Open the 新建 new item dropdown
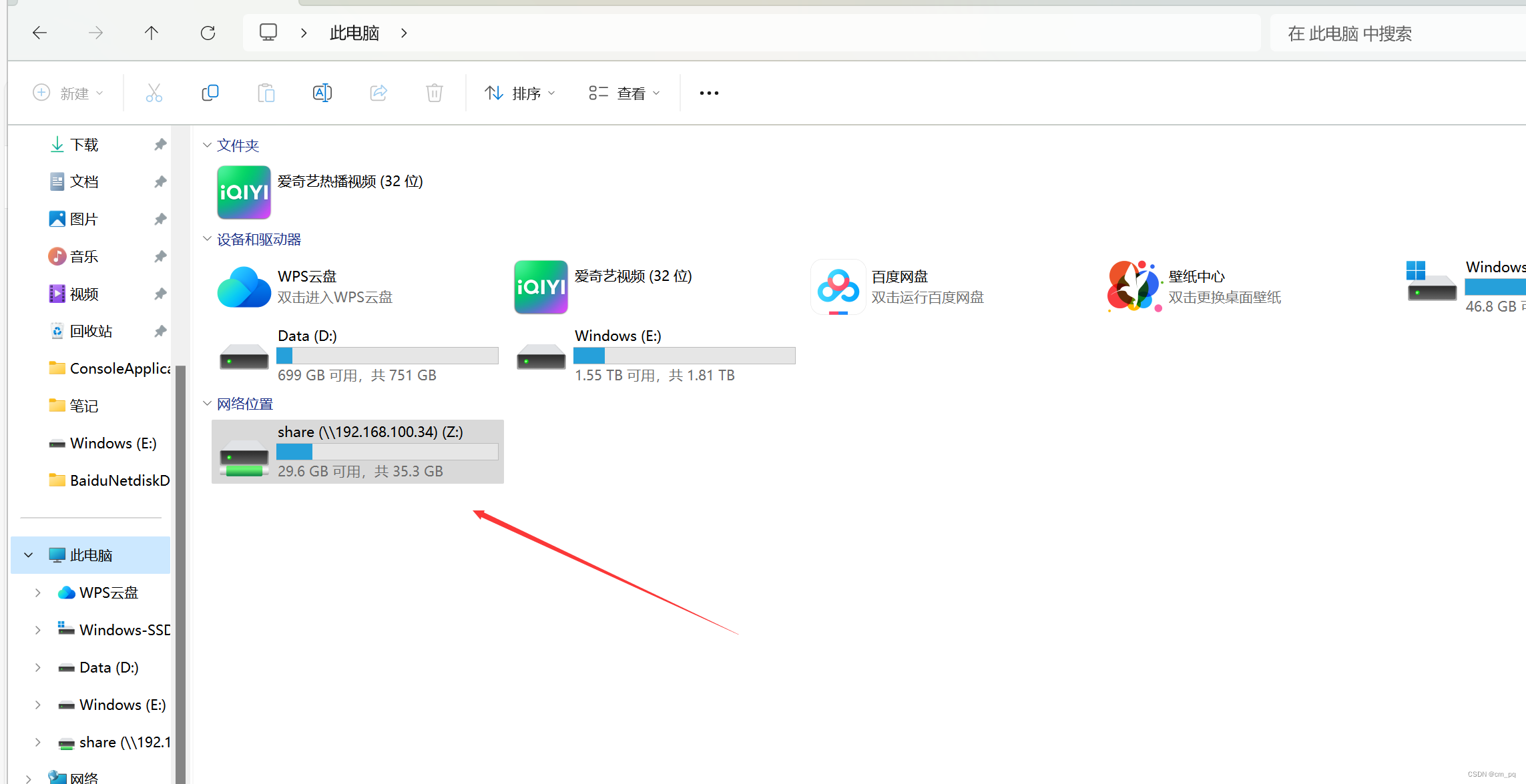Image resolution: width=1526 pixels, height=784 pixels. click(x=68, y=93)
